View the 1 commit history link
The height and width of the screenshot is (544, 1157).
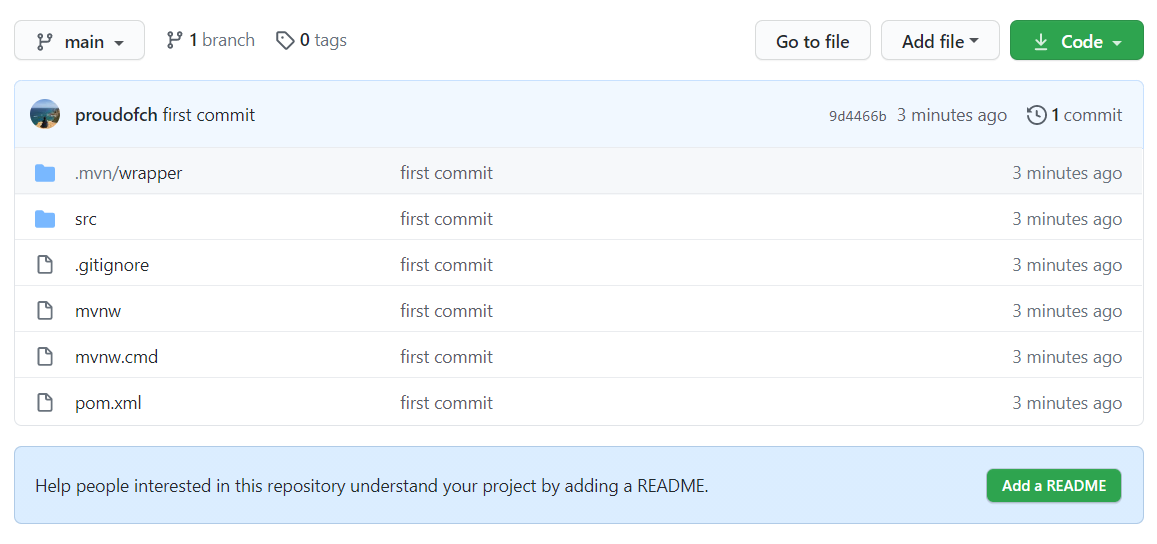pos(1075,115)
